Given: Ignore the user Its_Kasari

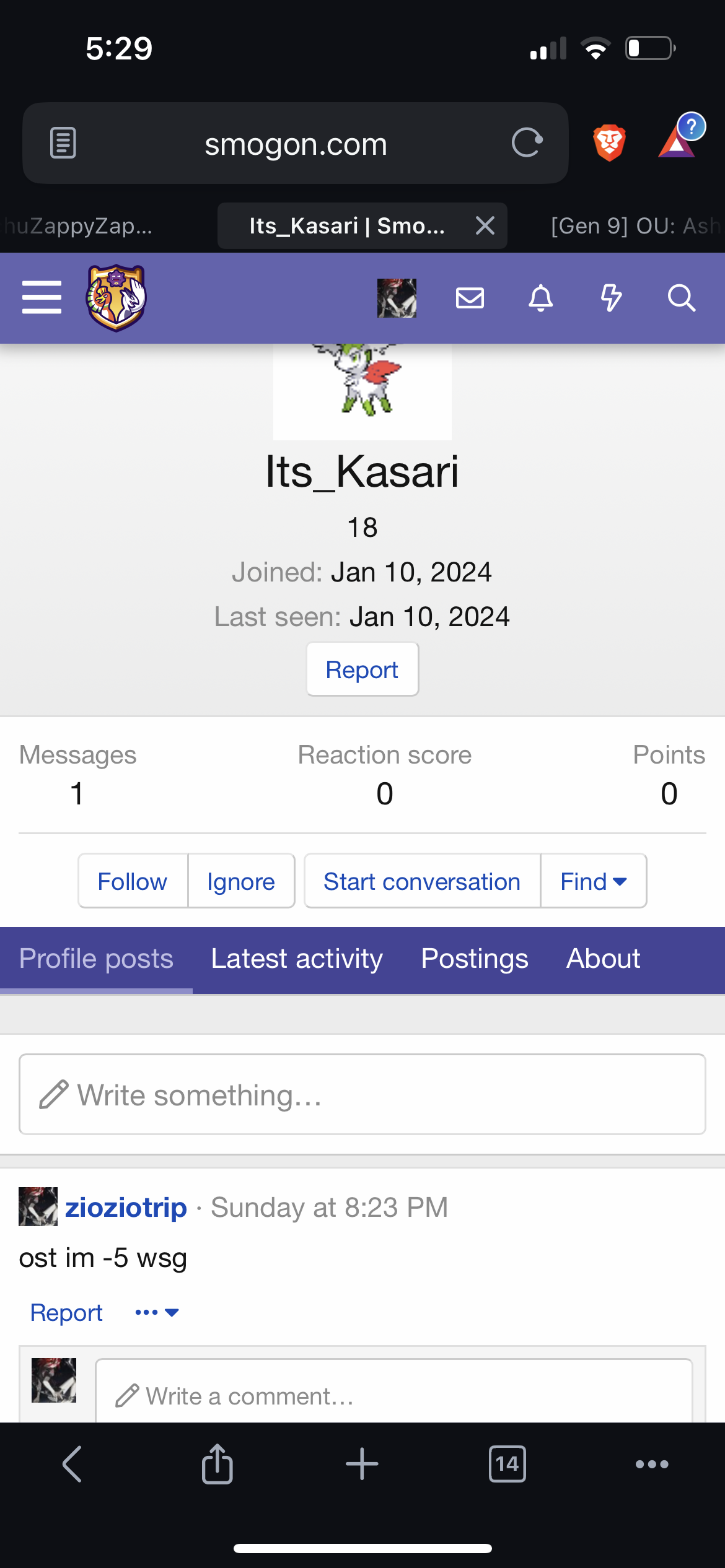Looking at the screenshot, I should (241, 881).
